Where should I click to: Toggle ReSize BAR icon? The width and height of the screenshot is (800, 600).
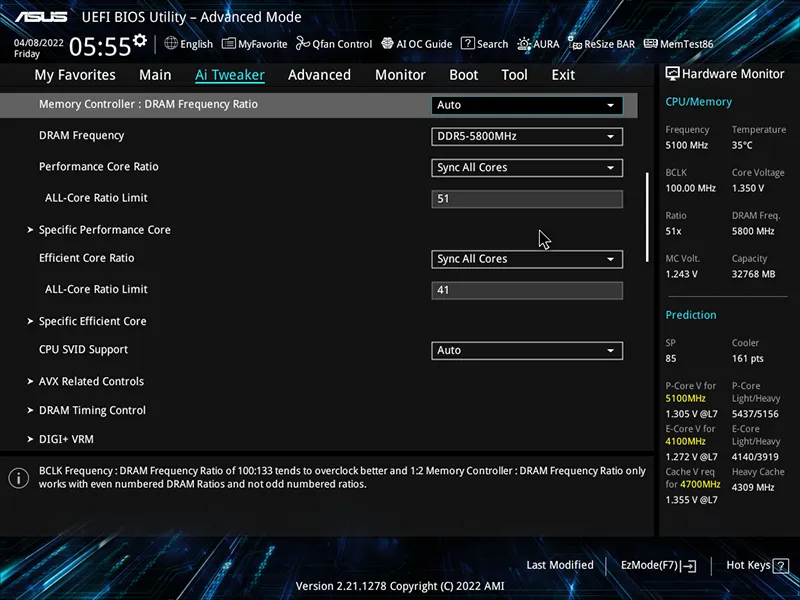tap(574, 43)
